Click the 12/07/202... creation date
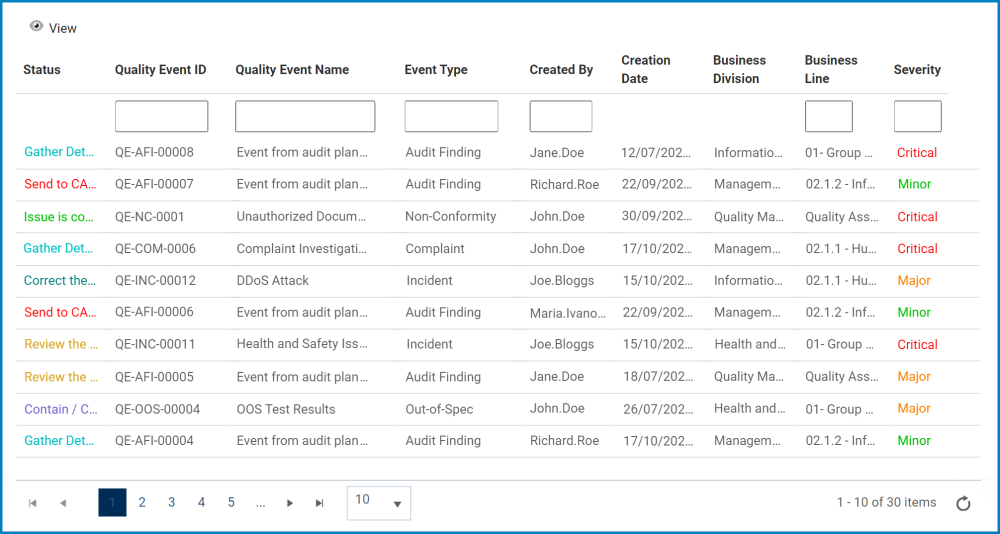 (x=658, y=152)
